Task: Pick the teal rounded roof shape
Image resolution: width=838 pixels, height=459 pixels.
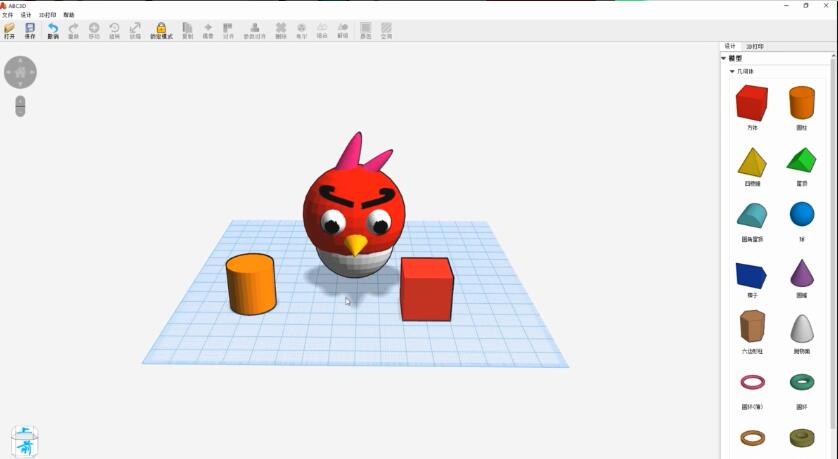Action: click(752, 215)
